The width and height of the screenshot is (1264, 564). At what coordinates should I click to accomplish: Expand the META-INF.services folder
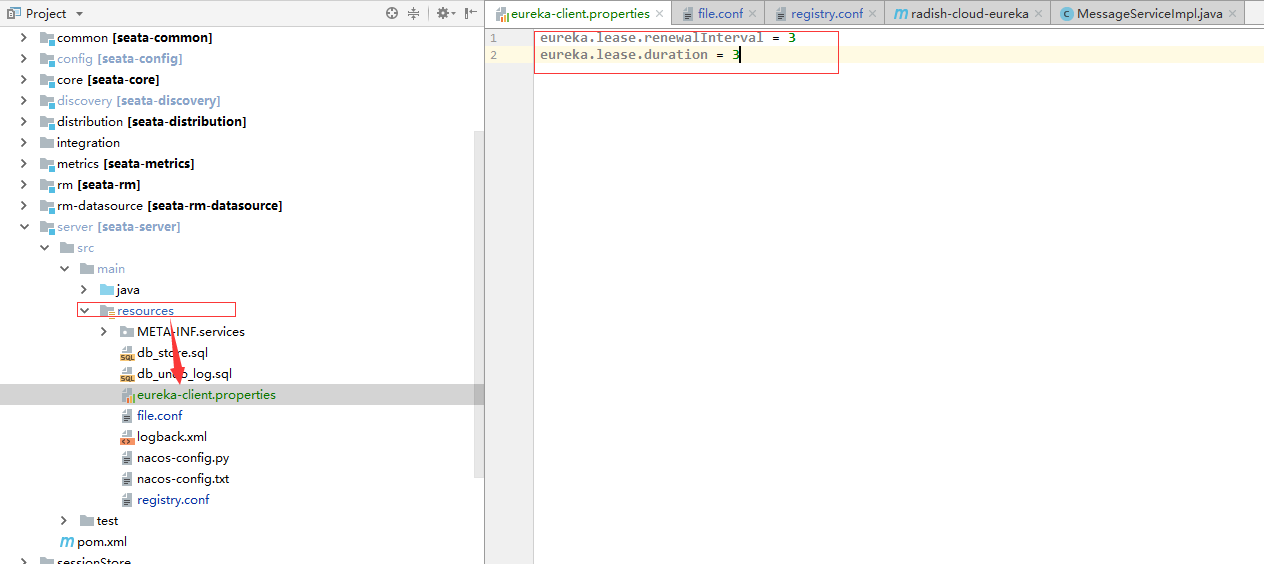point(104,331)
